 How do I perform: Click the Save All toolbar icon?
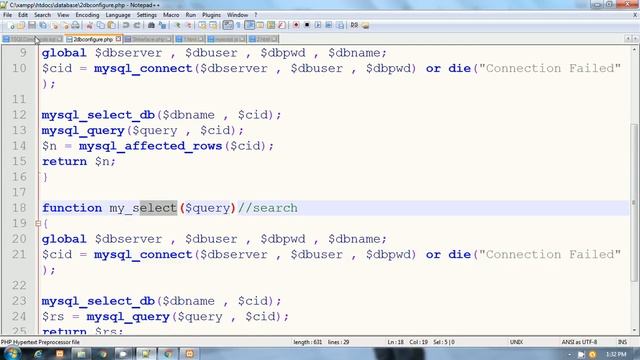point(42,25)
